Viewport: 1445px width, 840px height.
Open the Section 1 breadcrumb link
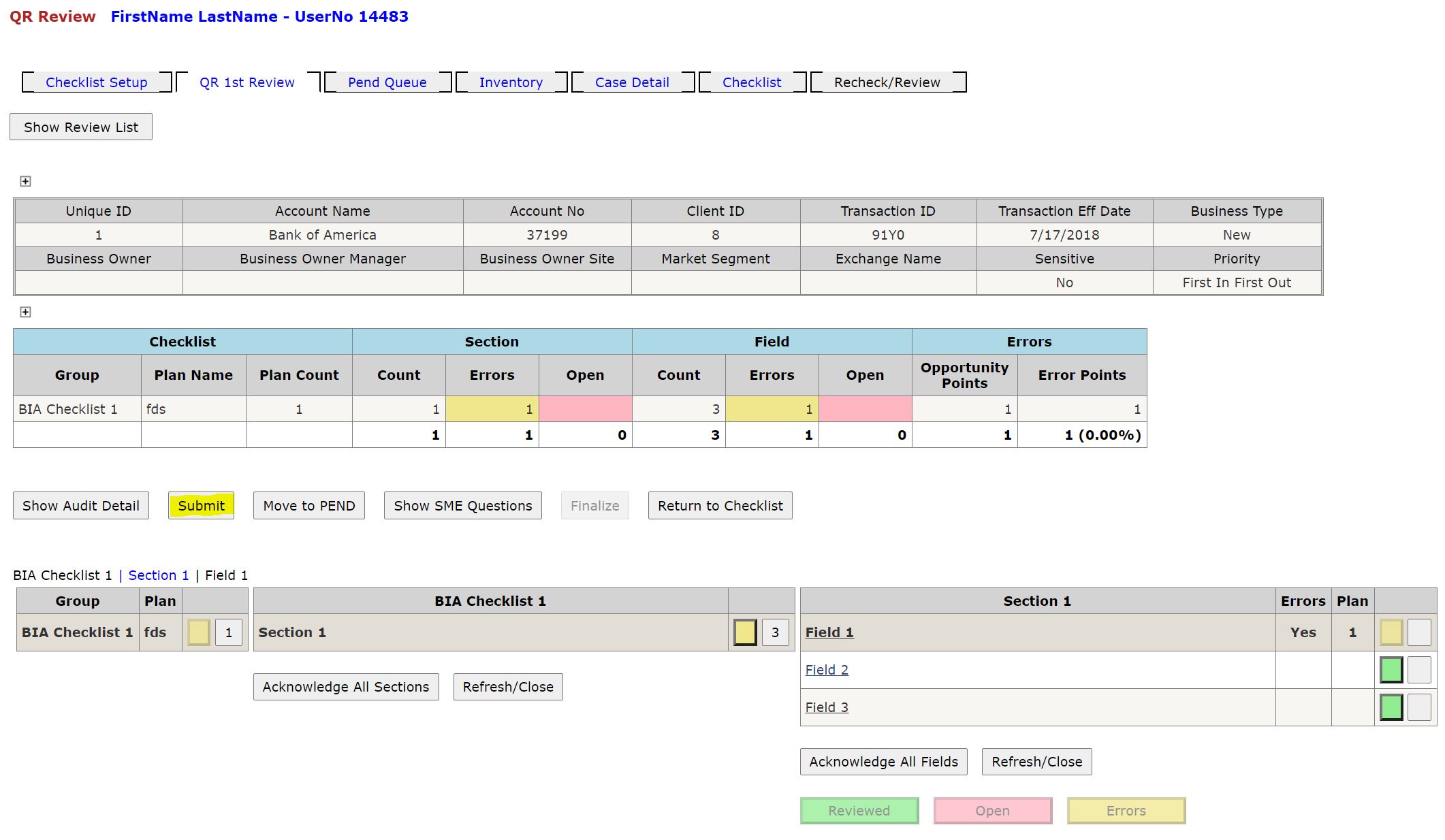pos(159,575)
